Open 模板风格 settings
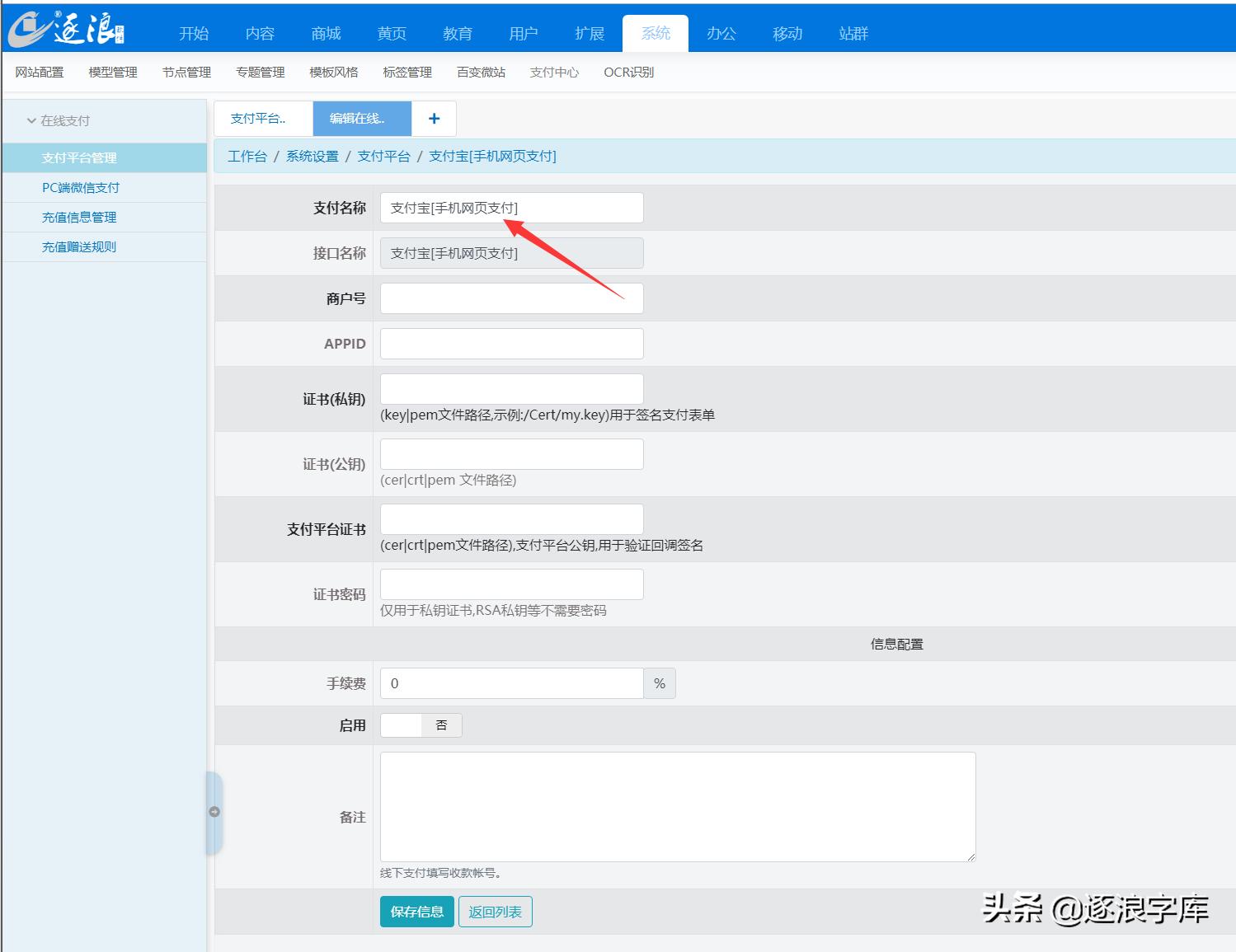 pyautogui.click(x=332, y=73)
